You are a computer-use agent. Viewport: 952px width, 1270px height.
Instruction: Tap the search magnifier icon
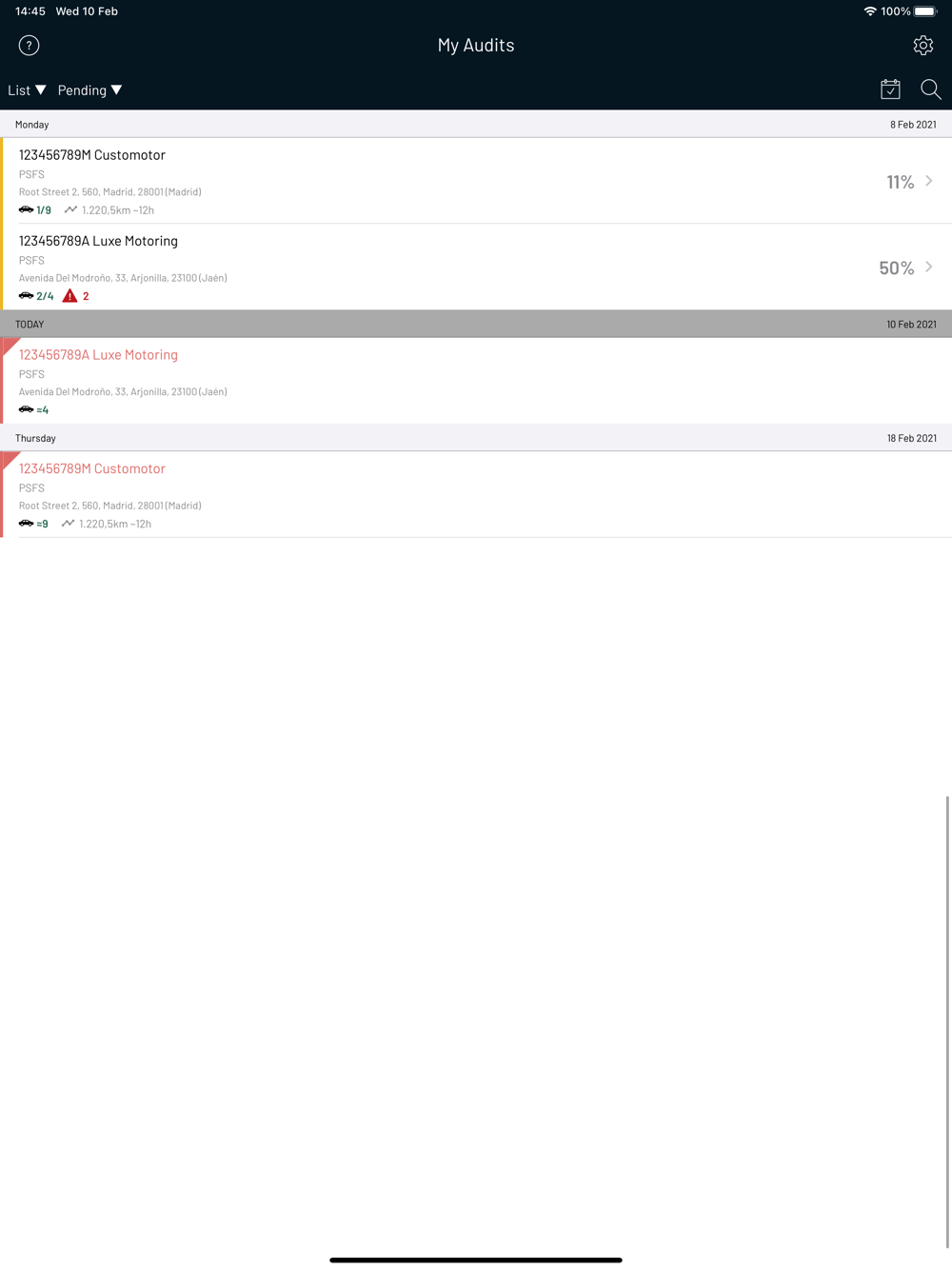click(x=931, y=89)
